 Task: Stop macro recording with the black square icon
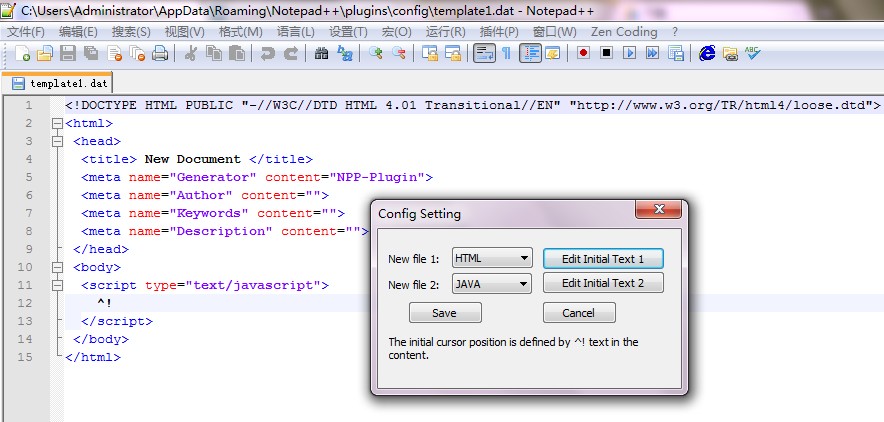click(x=606, y=54)
